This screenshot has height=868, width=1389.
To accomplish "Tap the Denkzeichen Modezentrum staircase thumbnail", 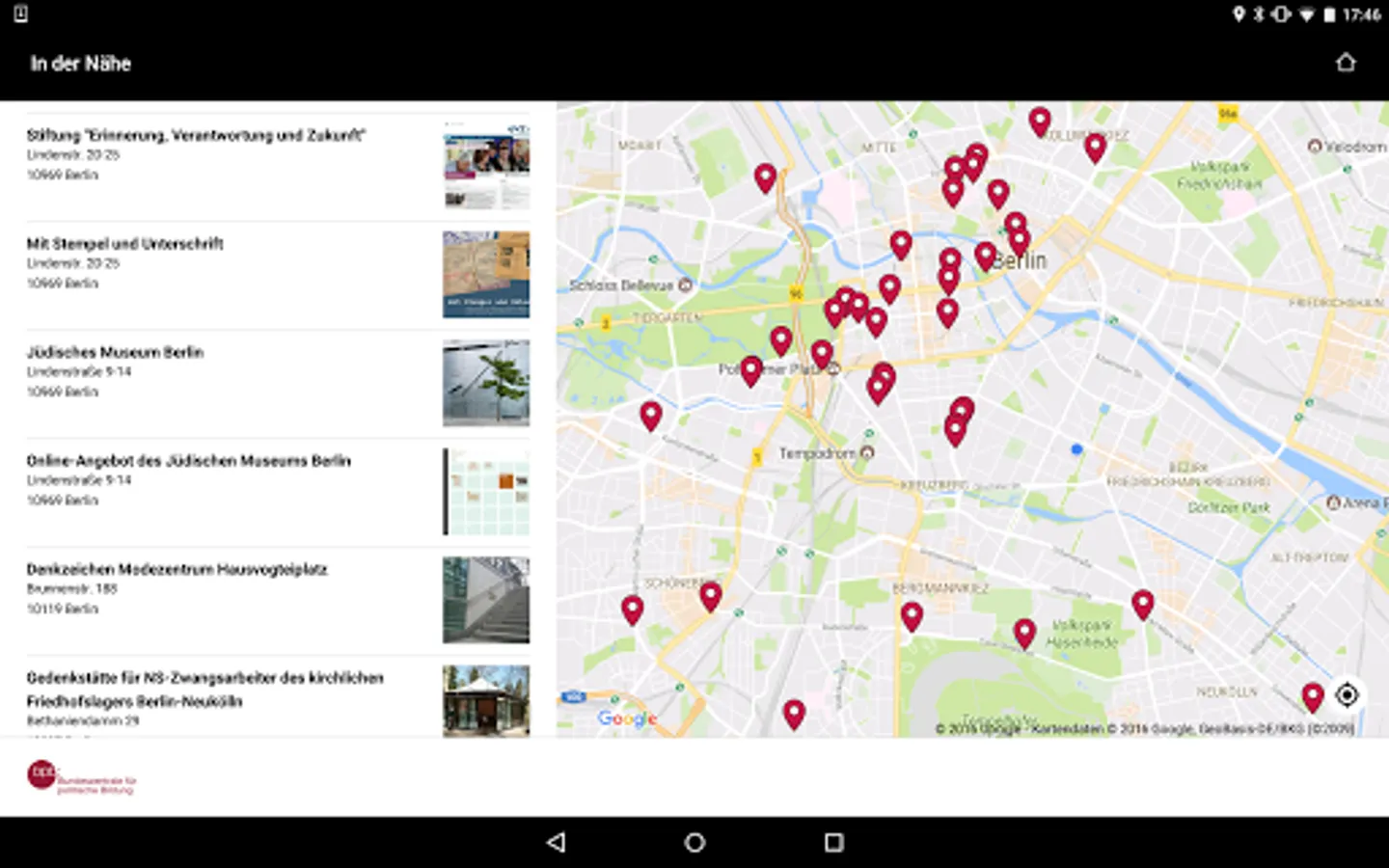I will (486, 600).
